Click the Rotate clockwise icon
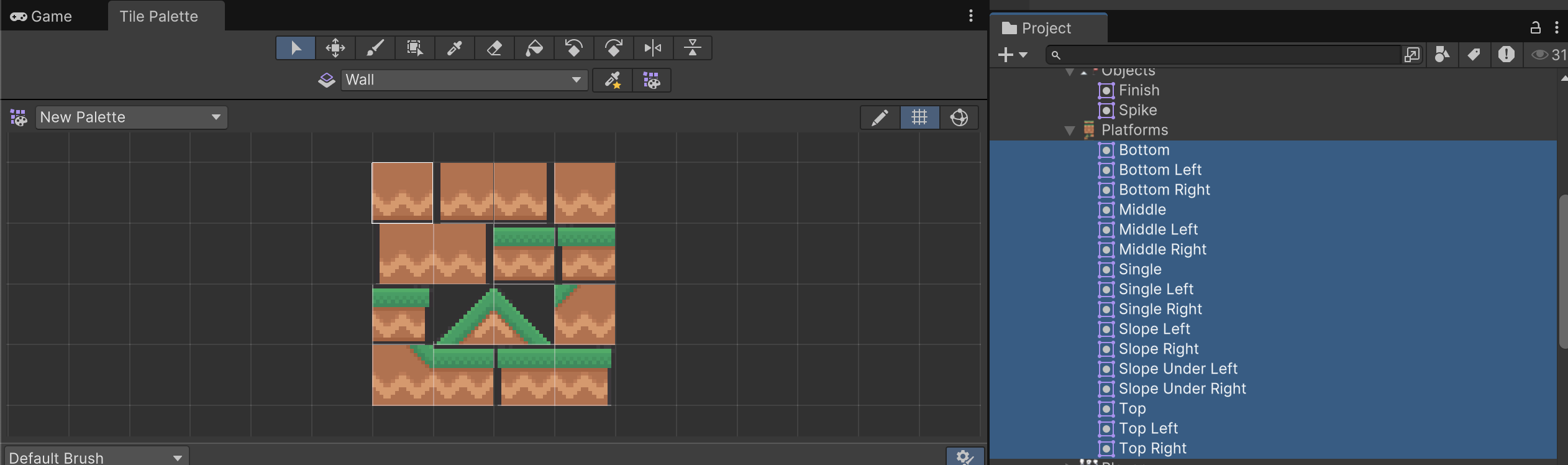 coord(614,48)
